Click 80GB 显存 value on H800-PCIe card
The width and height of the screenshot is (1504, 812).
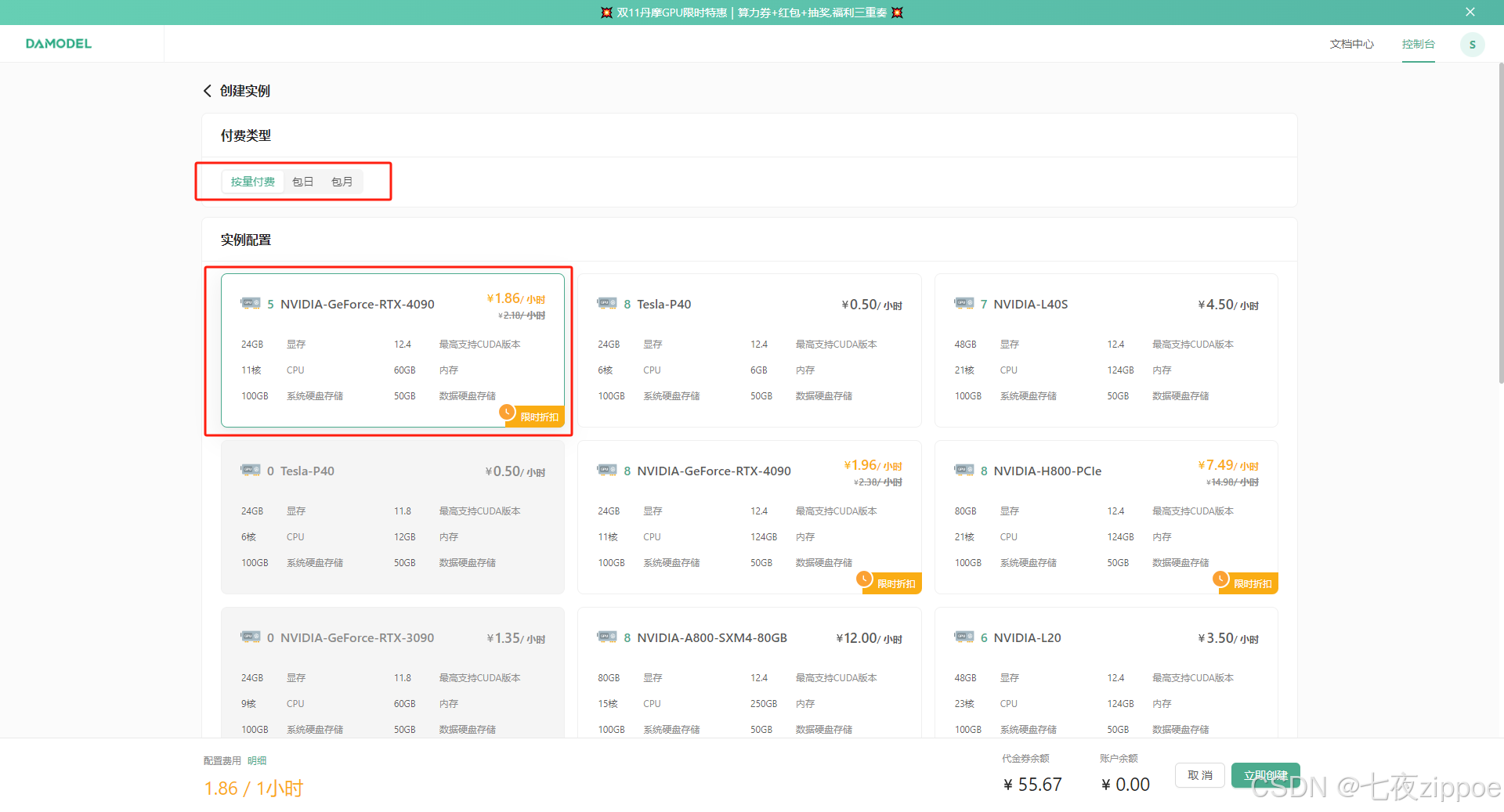(965, 511)
